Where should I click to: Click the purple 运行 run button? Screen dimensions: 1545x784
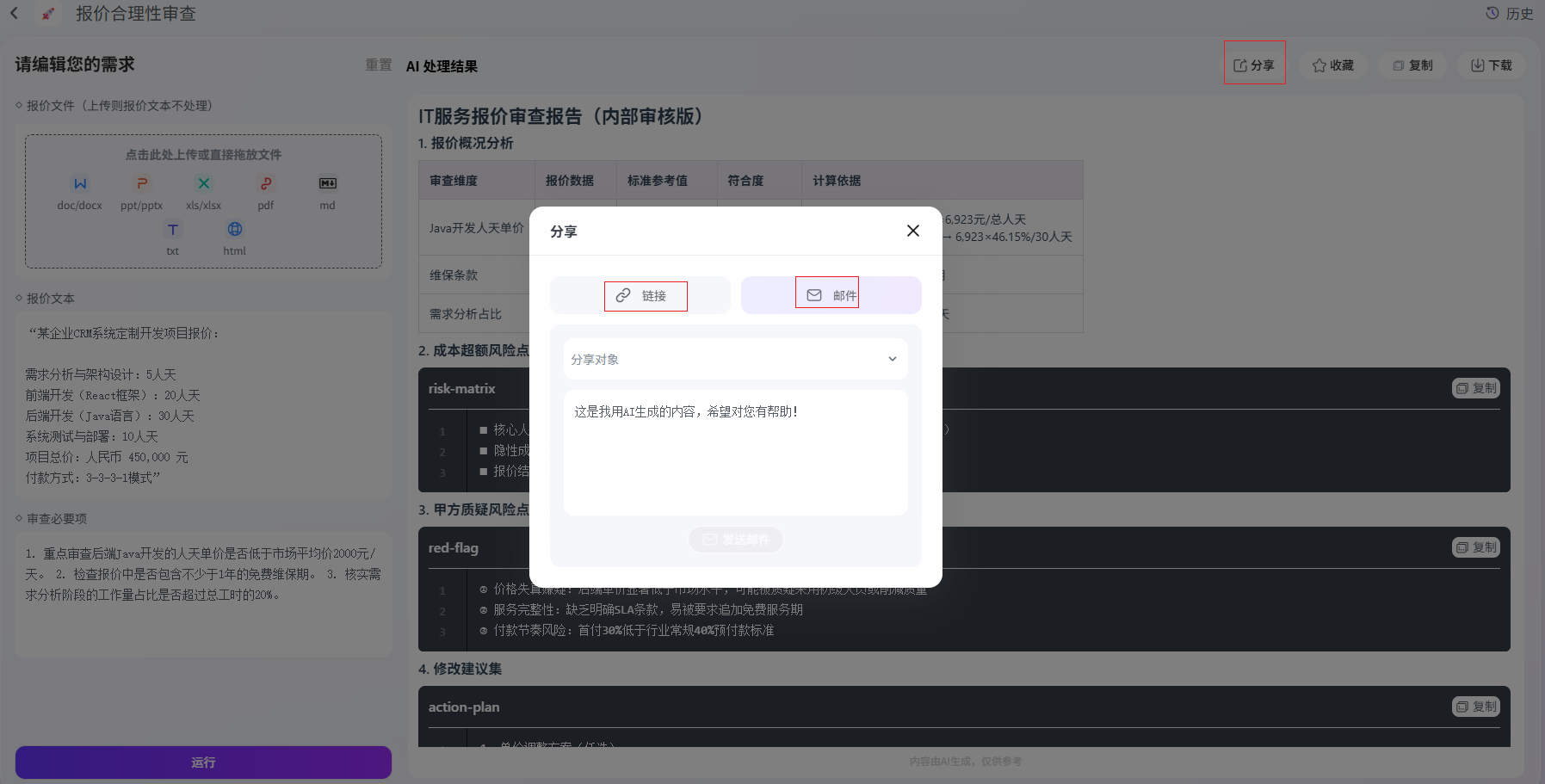[203, 762]
